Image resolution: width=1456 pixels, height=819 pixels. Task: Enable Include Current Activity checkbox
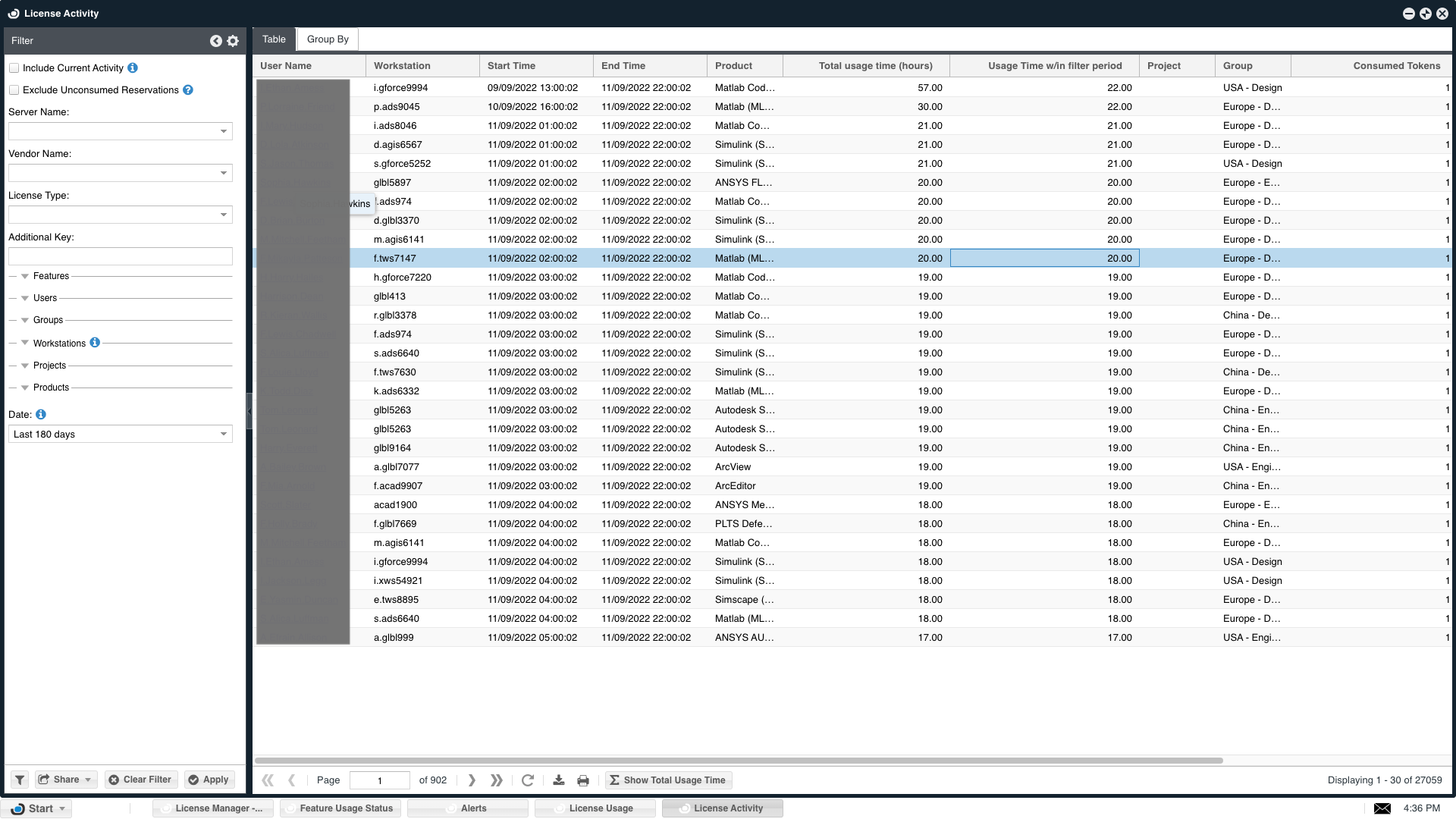tap(14, 68)
